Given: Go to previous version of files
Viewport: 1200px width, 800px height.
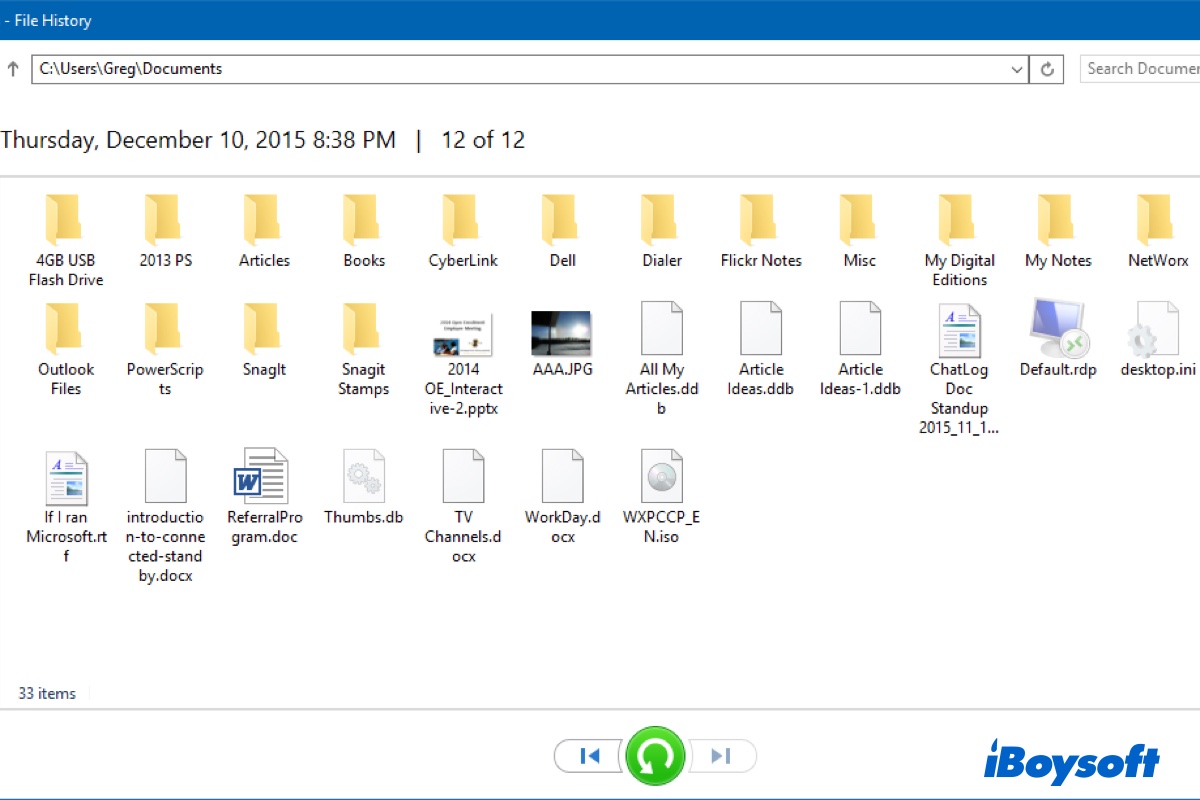Looking at the screenshot, I should coord(589,756).
